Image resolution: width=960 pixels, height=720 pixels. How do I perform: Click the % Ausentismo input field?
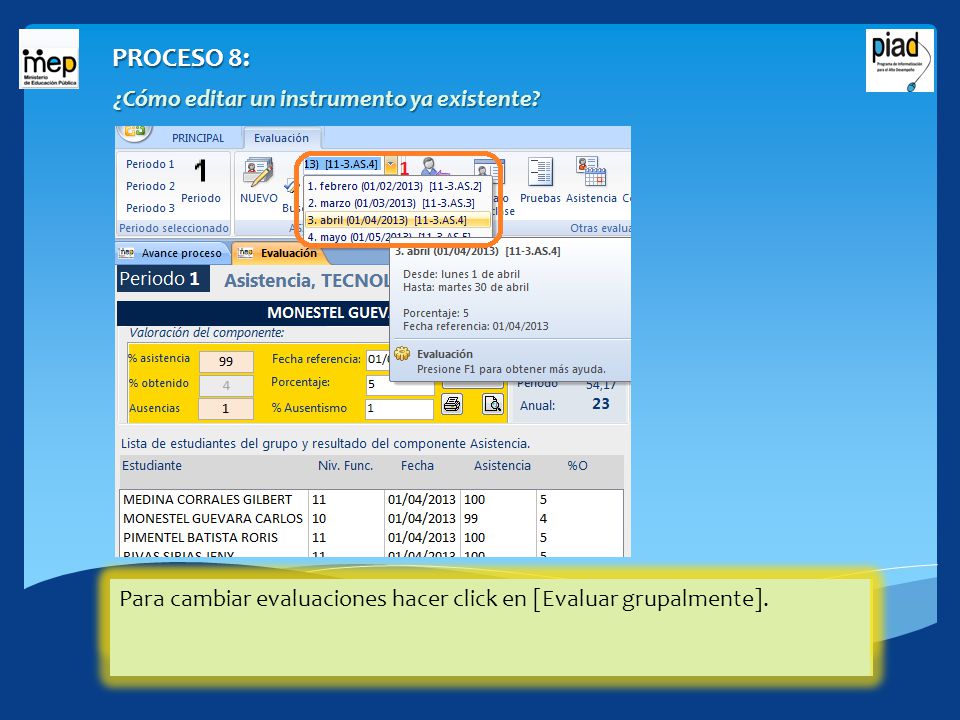pos(399,408)
